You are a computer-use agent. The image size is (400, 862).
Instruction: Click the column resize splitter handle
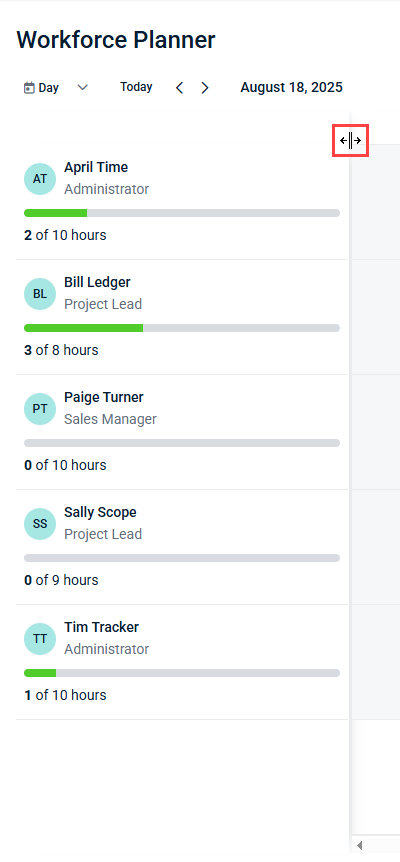click(350, 141)
